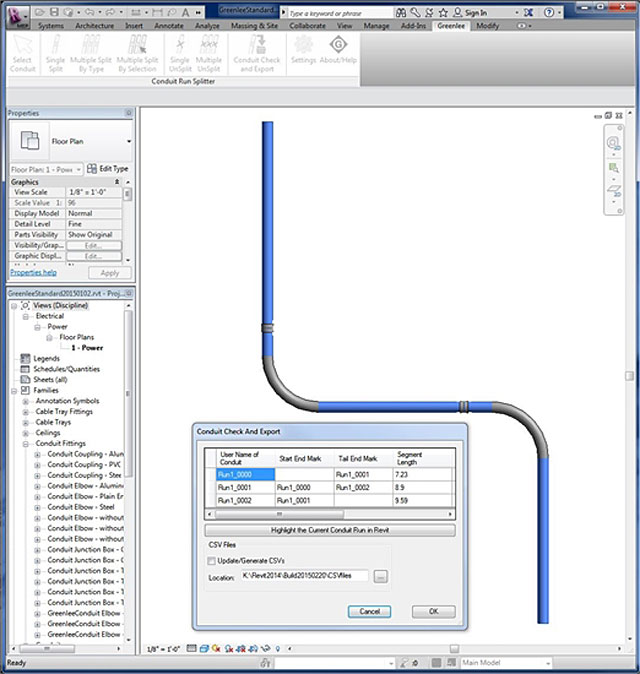Run the Single UnSplit tool
Screen dimensions: 640x674
180,54
